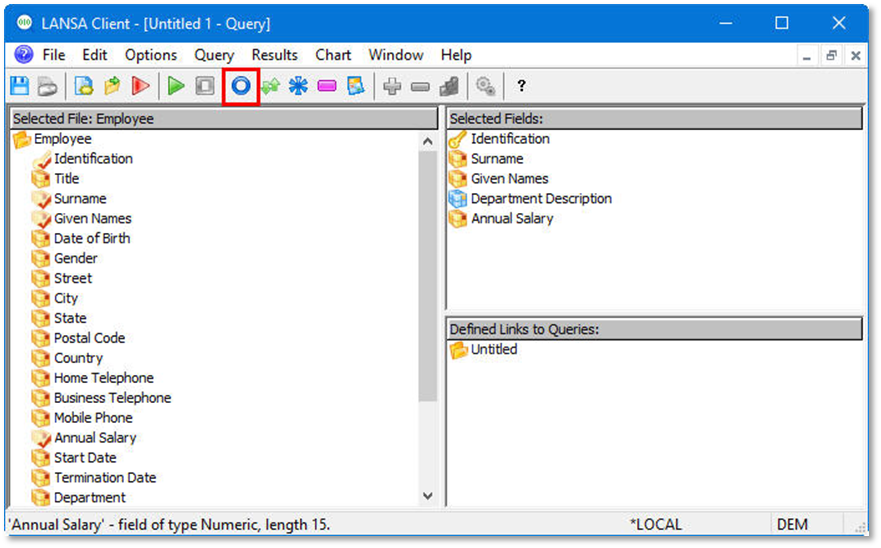
Task: Click the pink rectangle toolbar icon
Action: (x=327, y=86)
